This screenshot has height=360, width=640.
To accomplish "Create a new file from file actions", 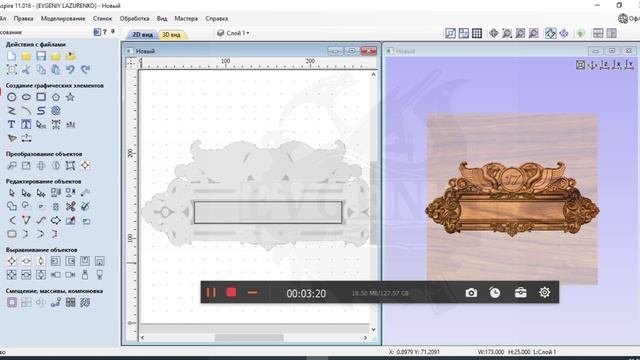I will [11, 56].
